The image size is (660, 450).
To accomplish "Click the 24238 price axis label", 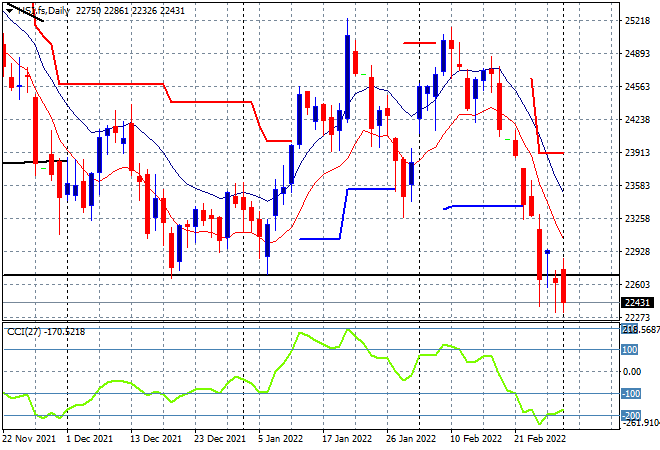I will [x=637, y=120].
